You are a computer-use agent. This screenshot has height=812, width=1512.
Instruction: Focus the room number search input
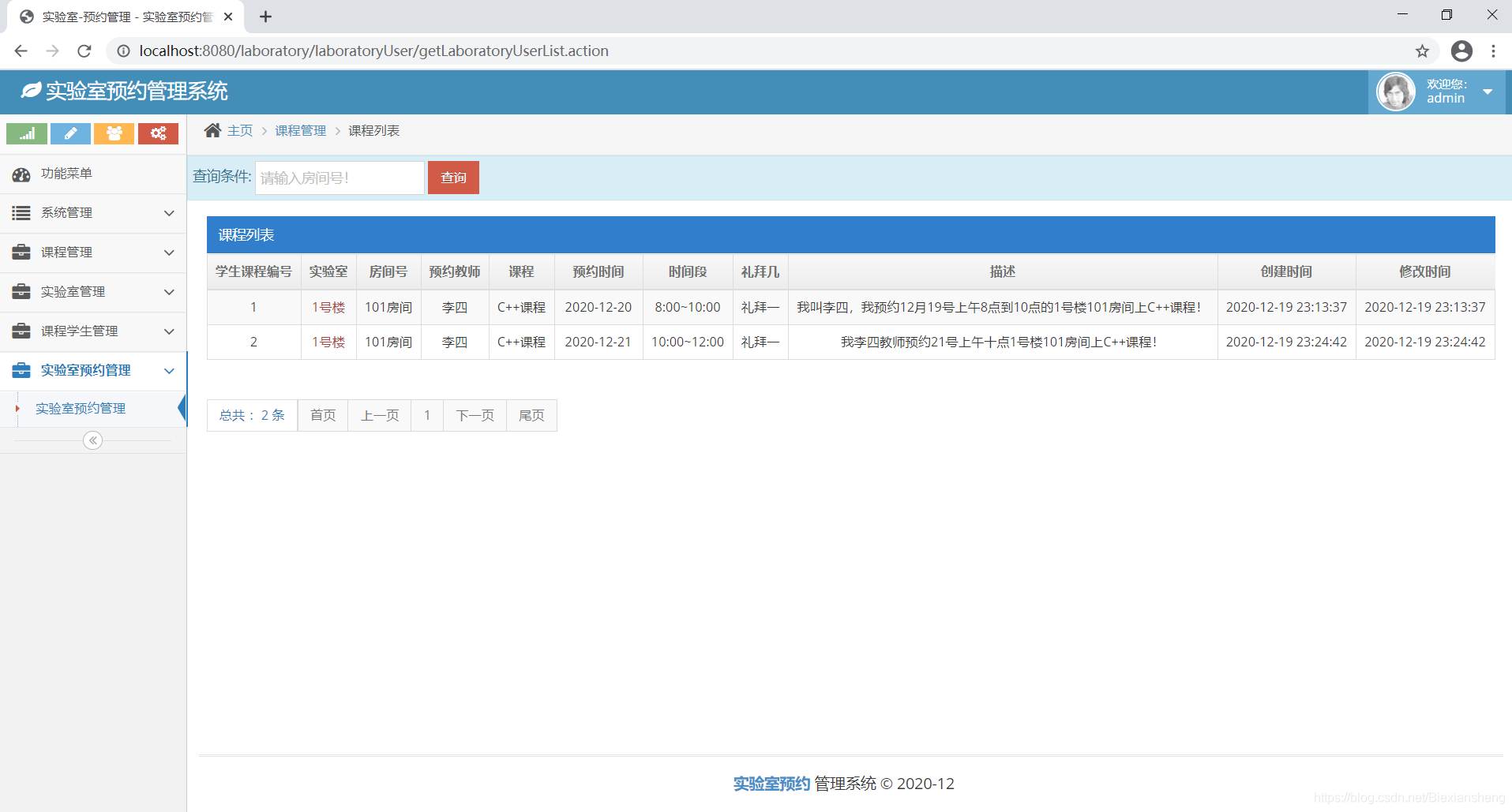pos(340,178)
